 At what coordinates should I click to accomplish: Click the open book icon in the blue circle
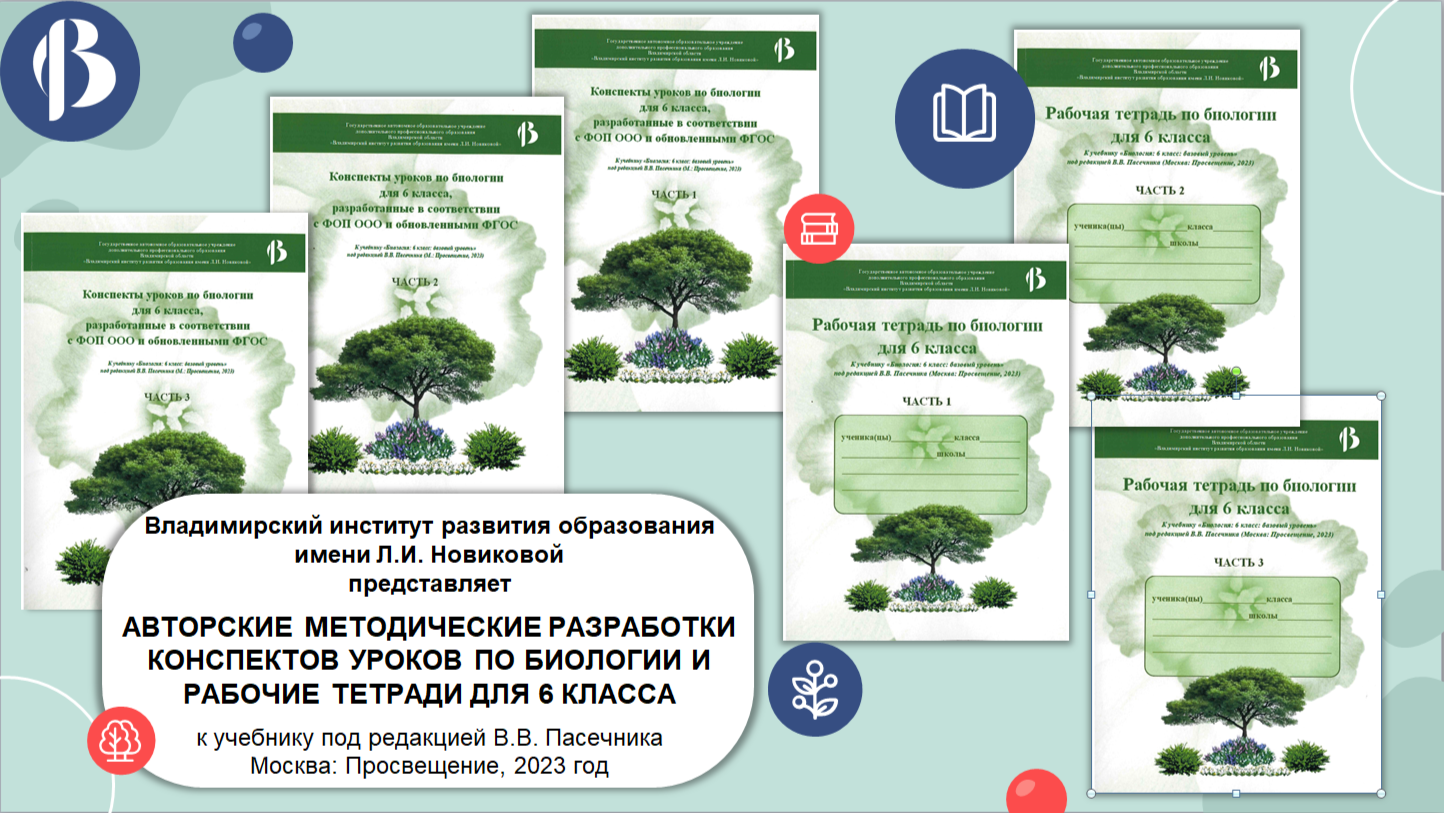(x=965, y=118)
